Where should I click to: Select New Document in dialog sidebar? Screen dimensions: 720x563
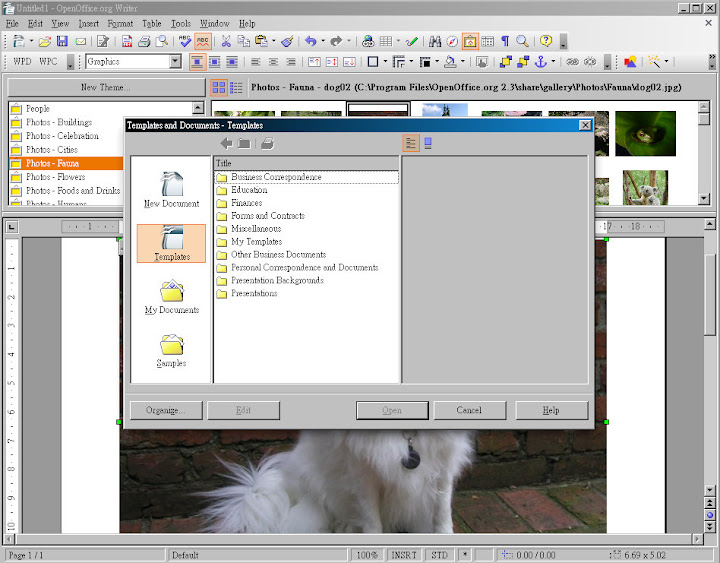coord(171,190)
